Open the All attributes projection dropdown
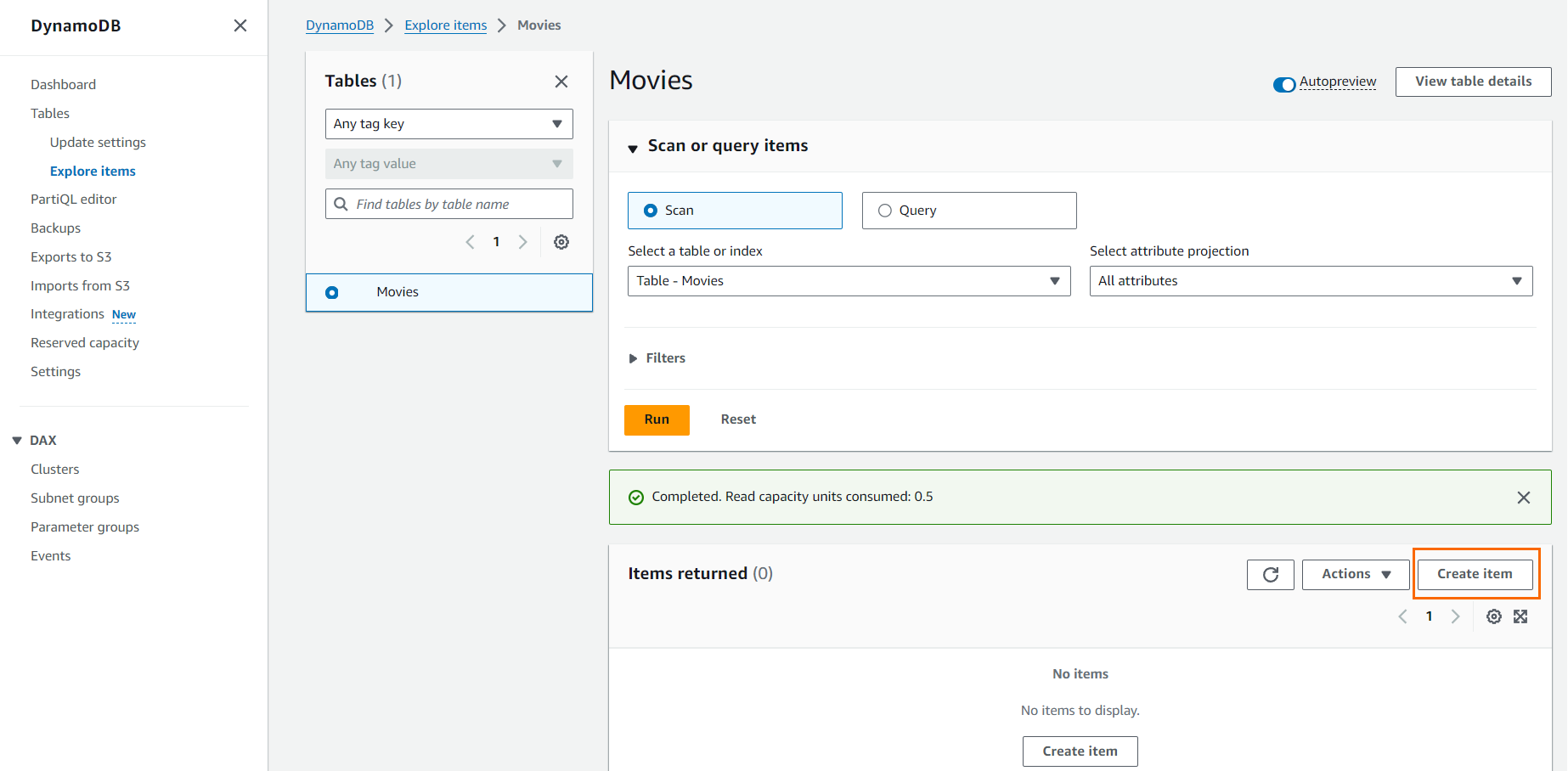Image resolution: width=1568 pixels, height=771 pixels. pos(1310,281)
